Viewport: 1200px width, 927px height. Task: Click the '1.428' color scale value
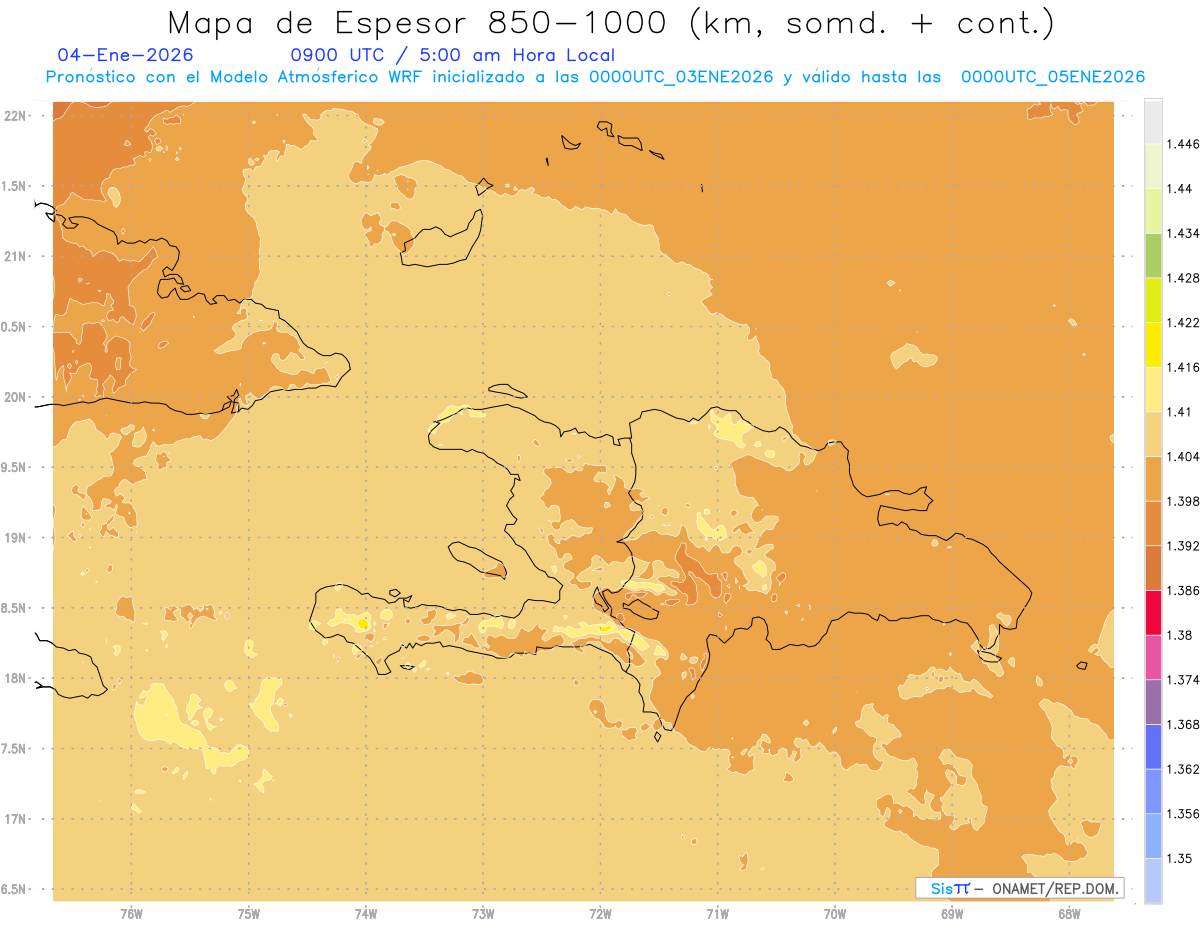tap(1182, 278)
